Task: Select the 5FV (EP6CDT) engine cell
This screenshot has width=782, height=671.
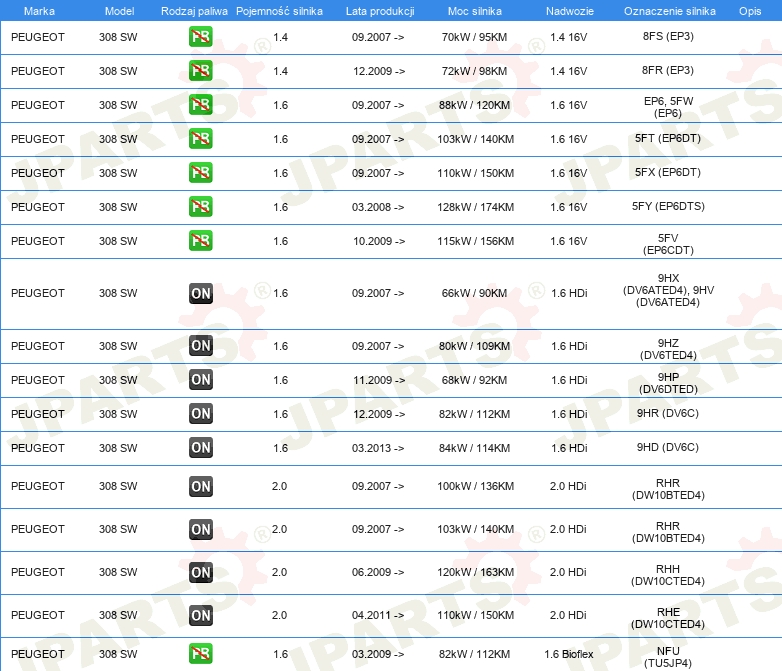Action: point(668,244)
